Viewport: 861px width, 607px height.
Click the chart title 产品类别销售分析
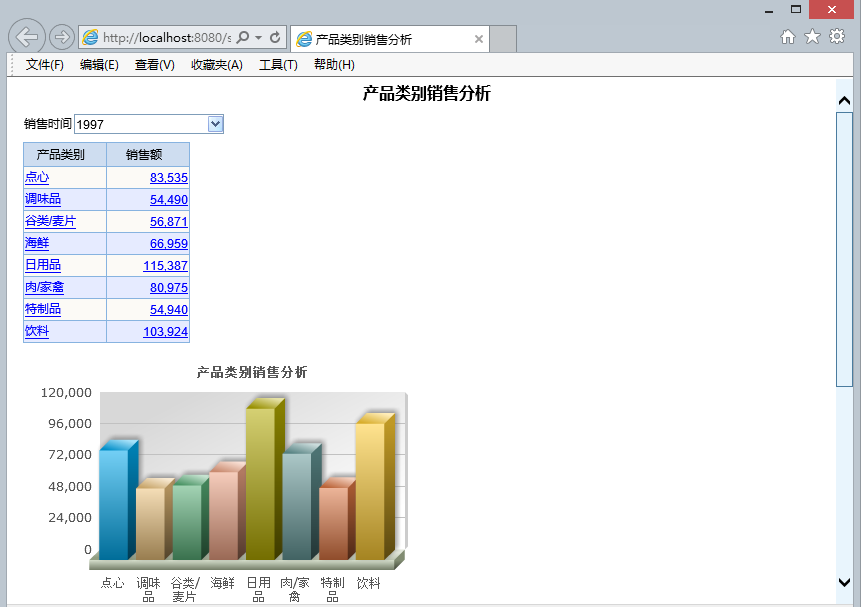pos(252,372)
